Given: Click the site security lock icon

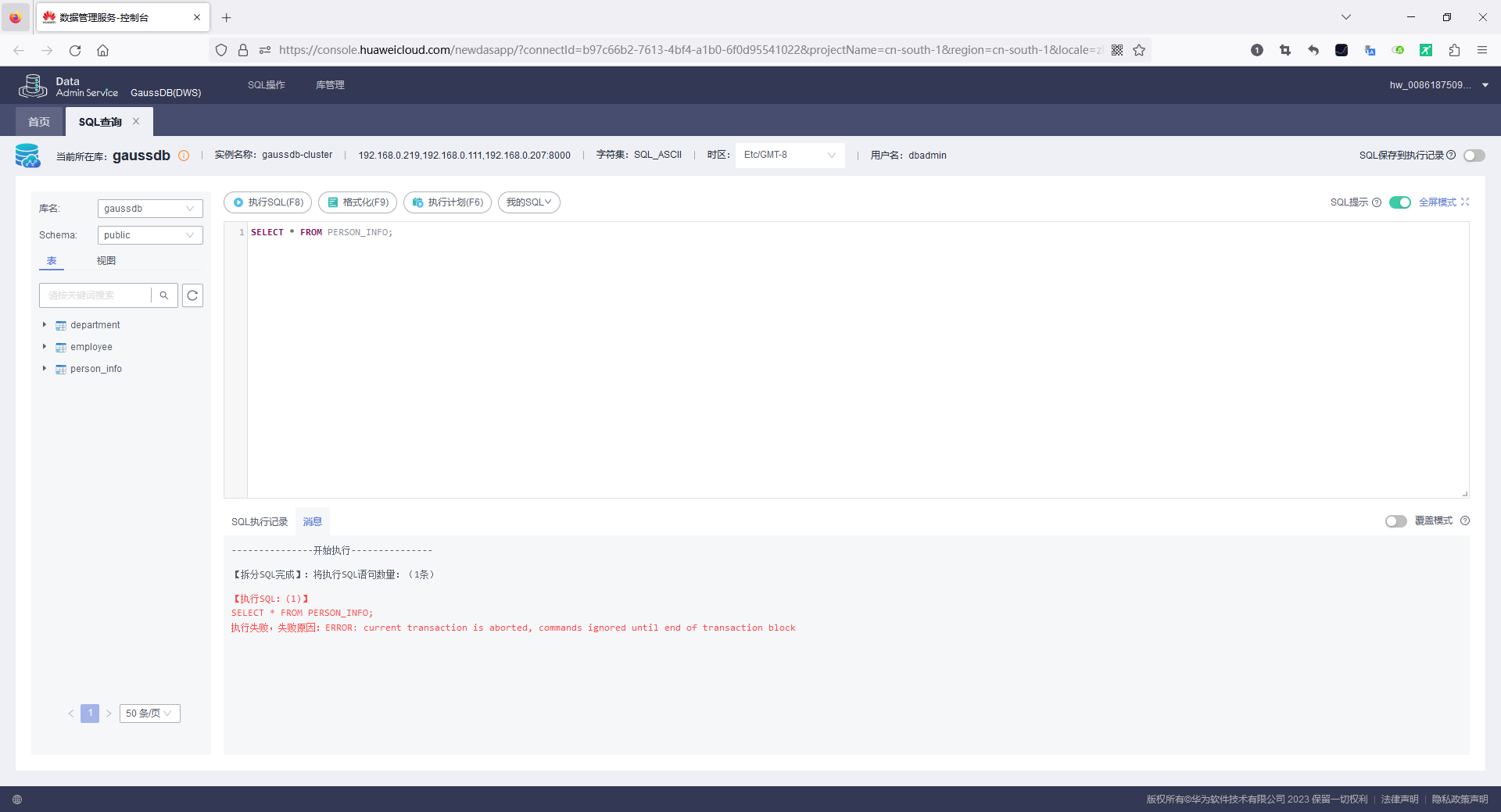Looking at the screenshot, I should (243, 50).
